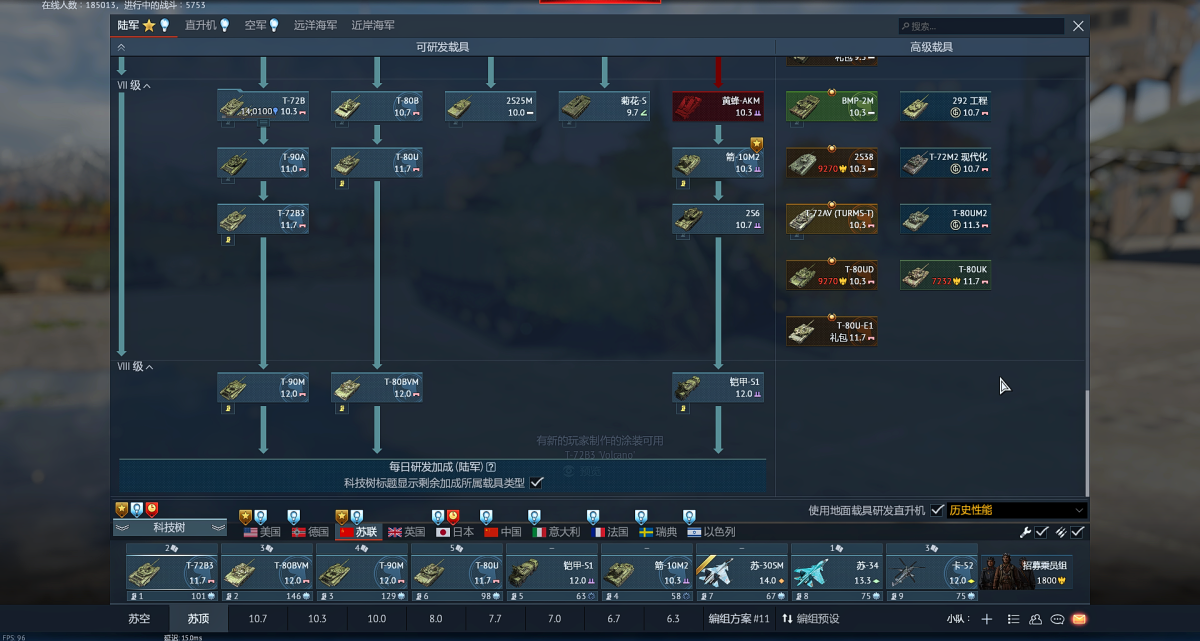Open the 编组预设 preset menu
1200x641 pixels.
[811, 619]
